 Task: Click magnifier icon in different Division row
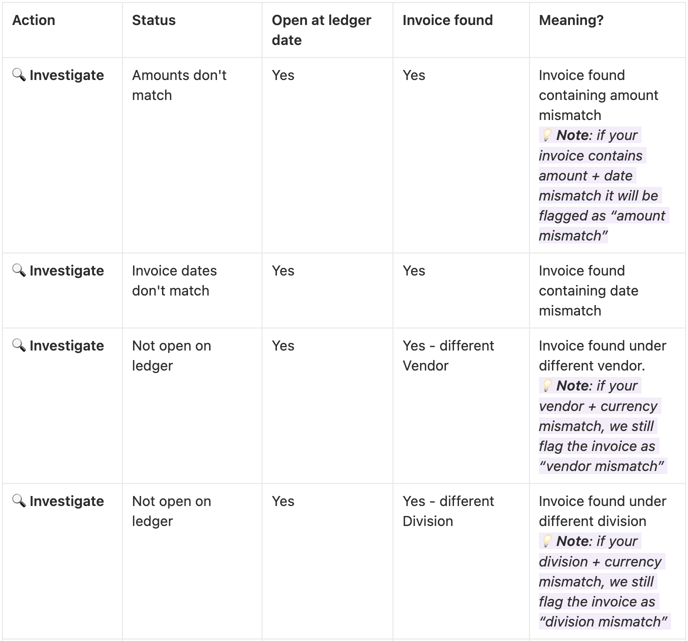pyautogui.click(x=19, y=501)
